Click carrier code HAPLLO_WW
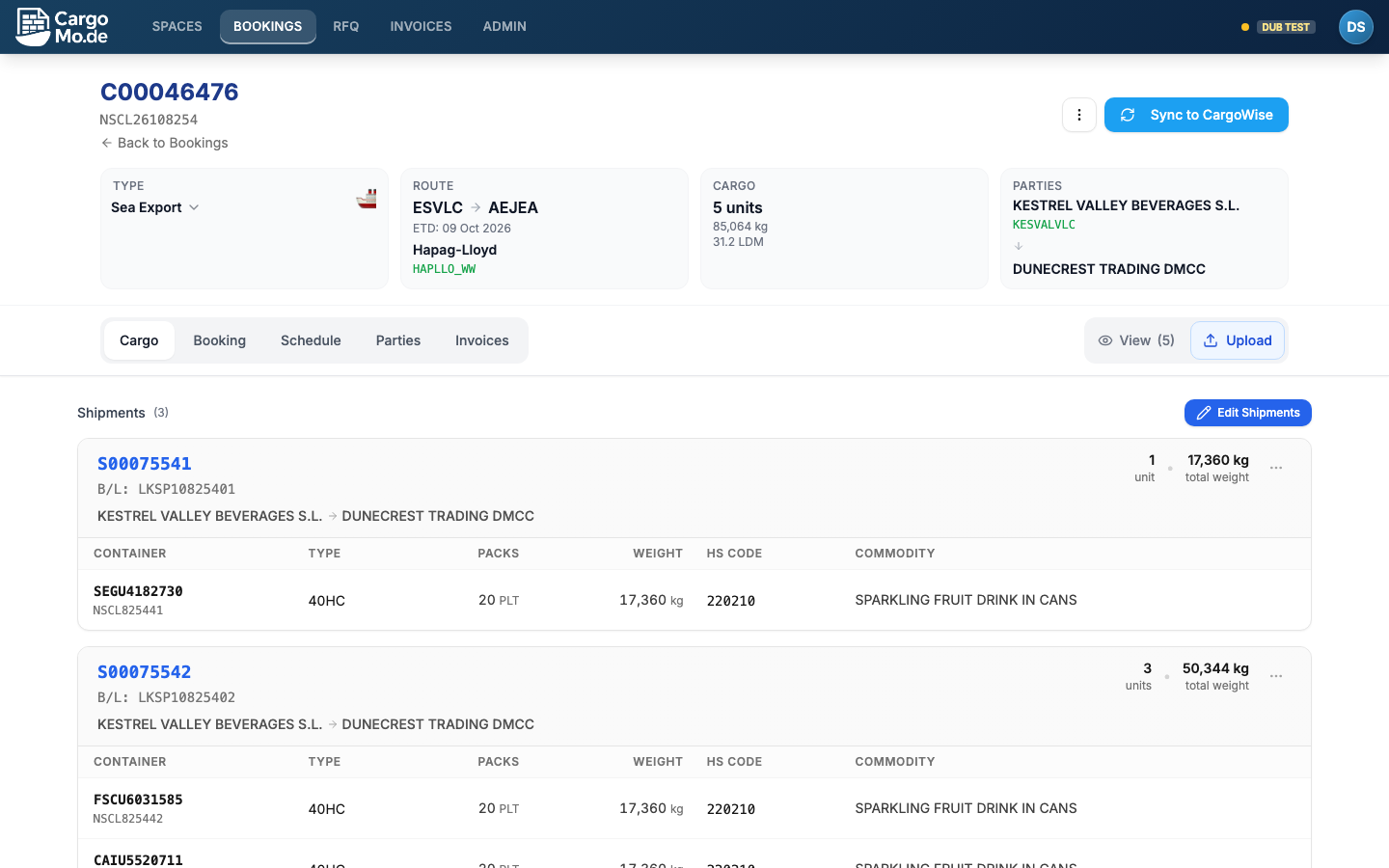Viewport: 1389px width, 868px height. (445, 269)
